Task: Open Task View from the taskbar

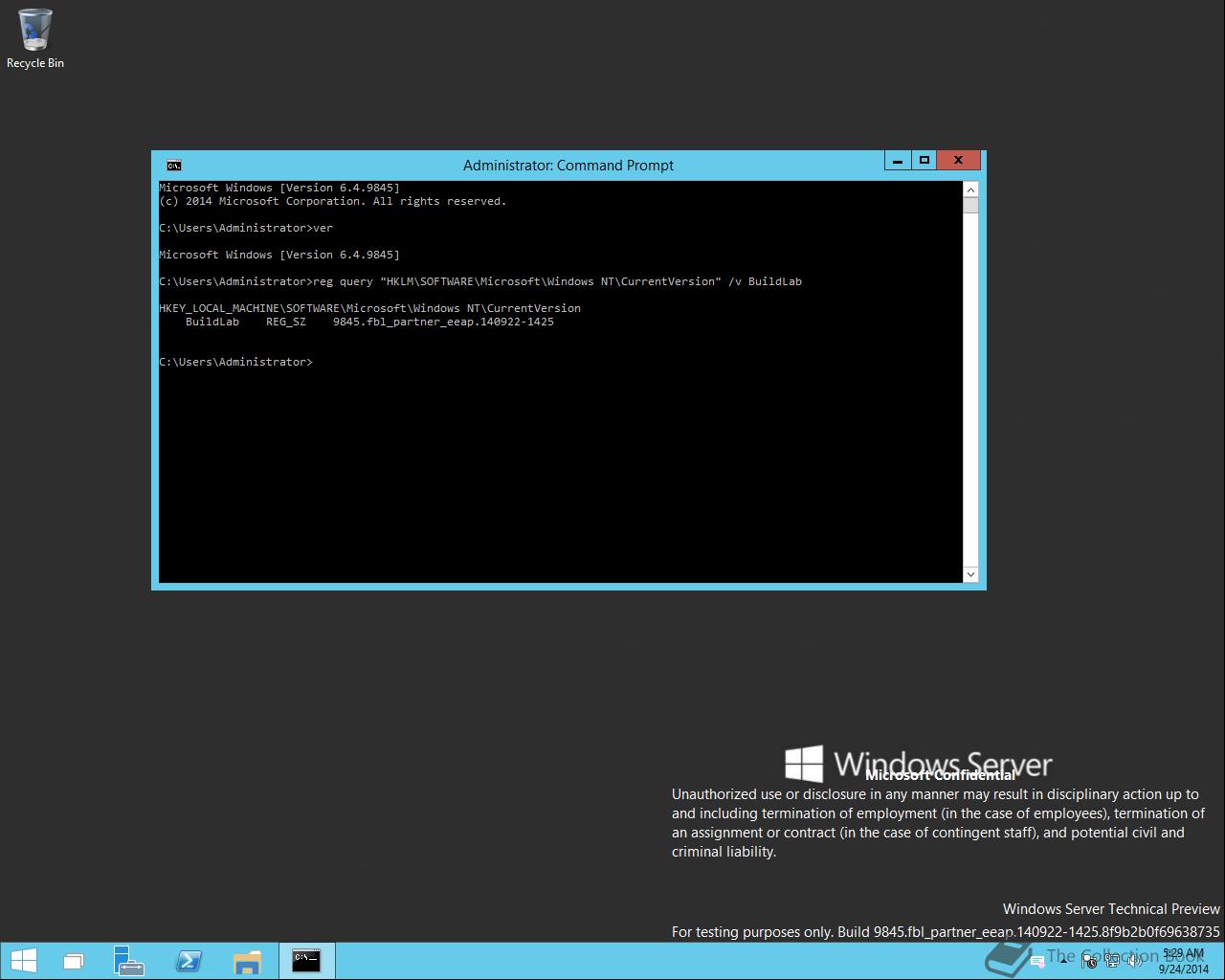Action: pyautogui.click(x=73, y=961)
